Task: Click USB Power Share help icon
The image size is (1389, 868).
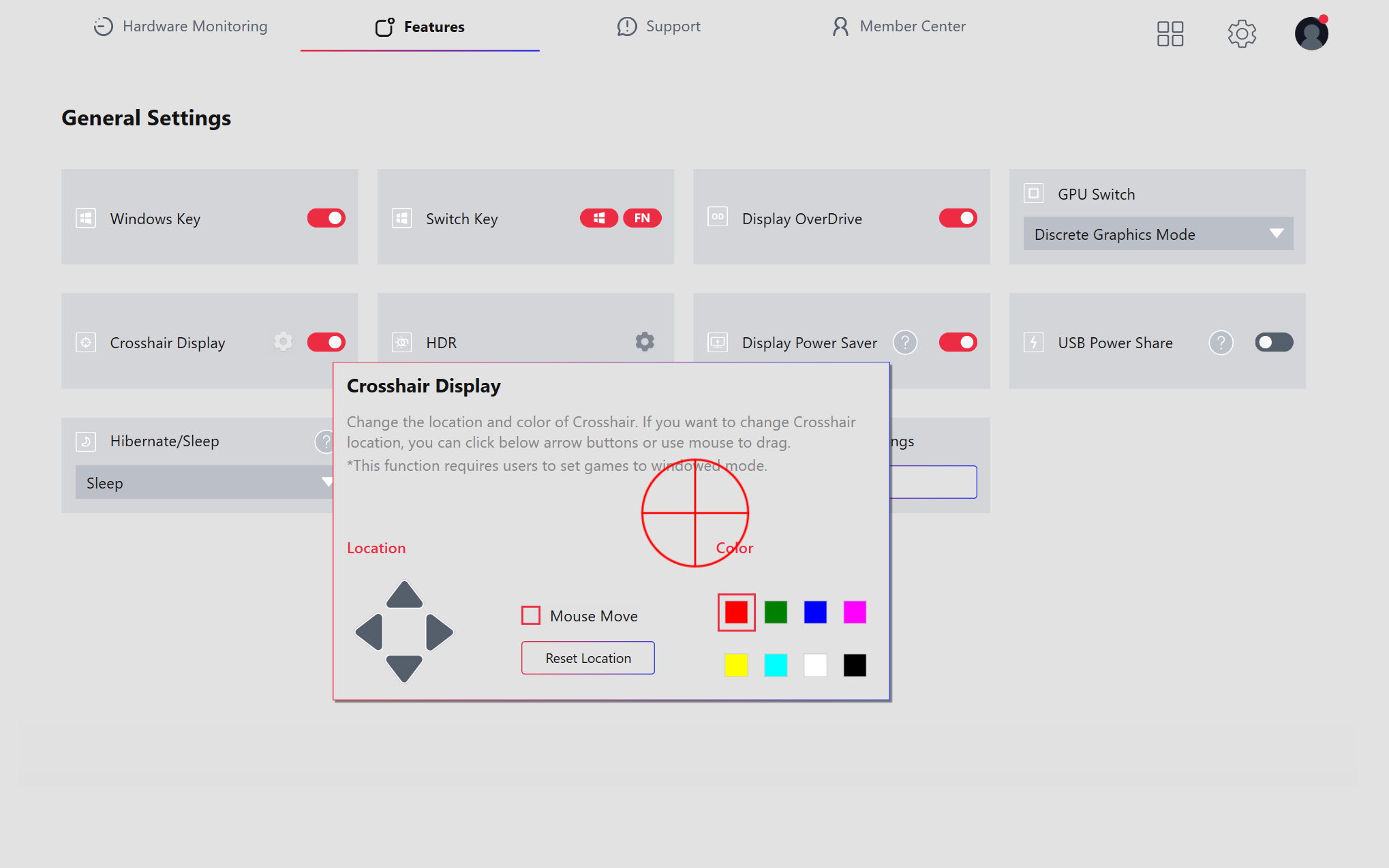Action: tap(1221, 342)
